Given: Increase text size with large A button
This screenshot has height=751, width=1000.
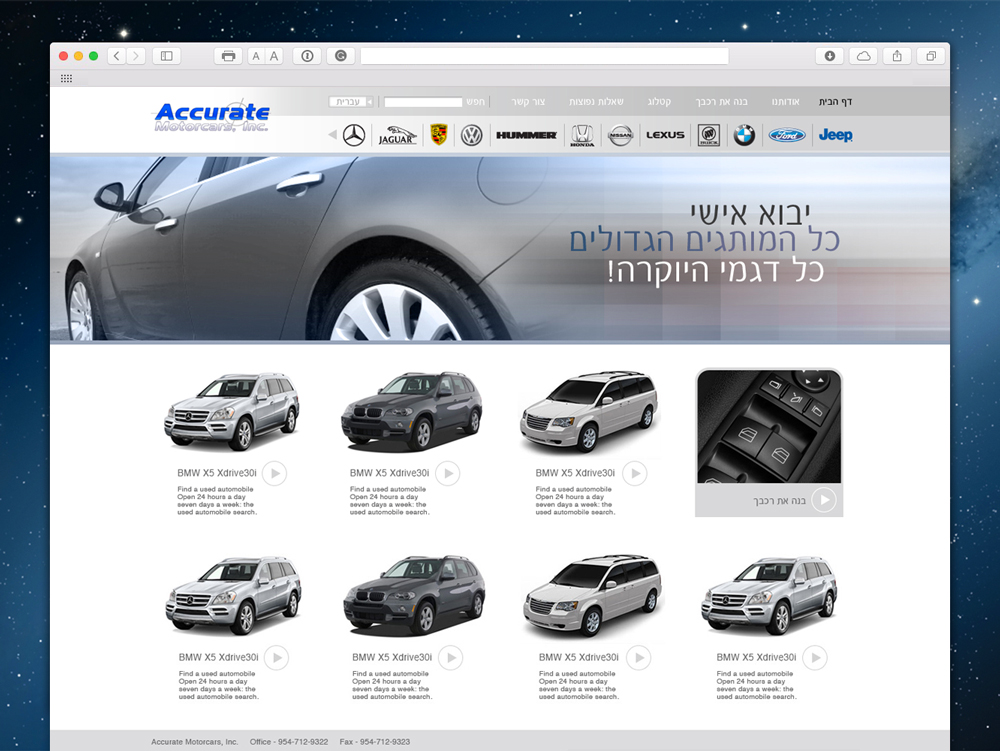Looking at the screenshot, I should click(274, 56).
